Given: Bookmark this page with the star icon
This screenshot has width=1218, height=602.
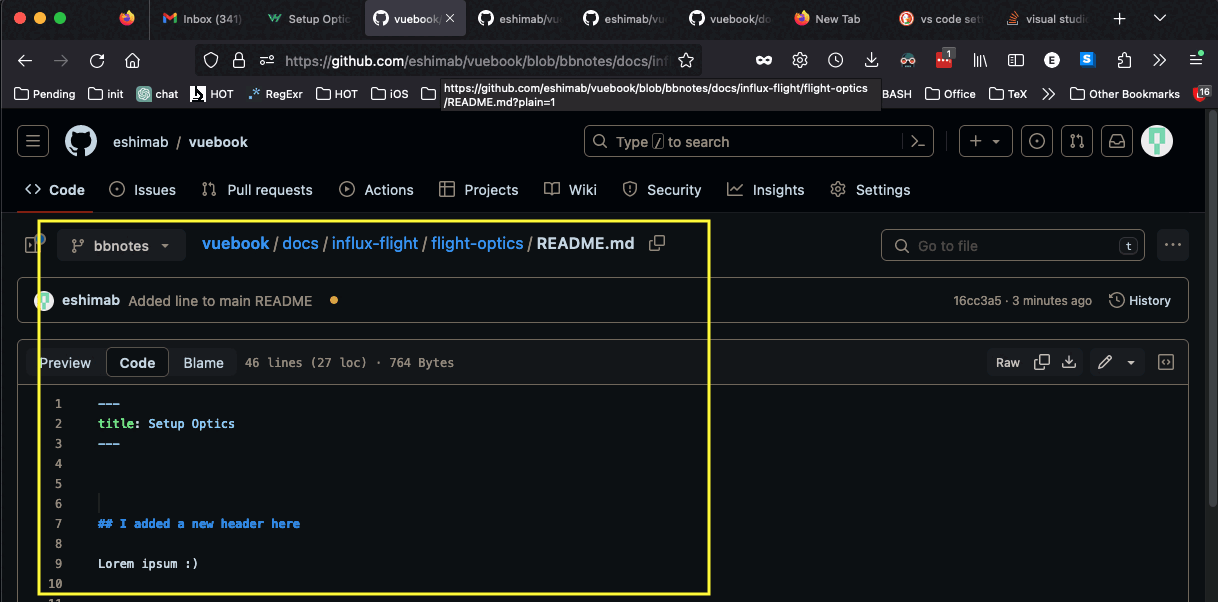Looking at the screenshot, I should [x=686, y=60].
